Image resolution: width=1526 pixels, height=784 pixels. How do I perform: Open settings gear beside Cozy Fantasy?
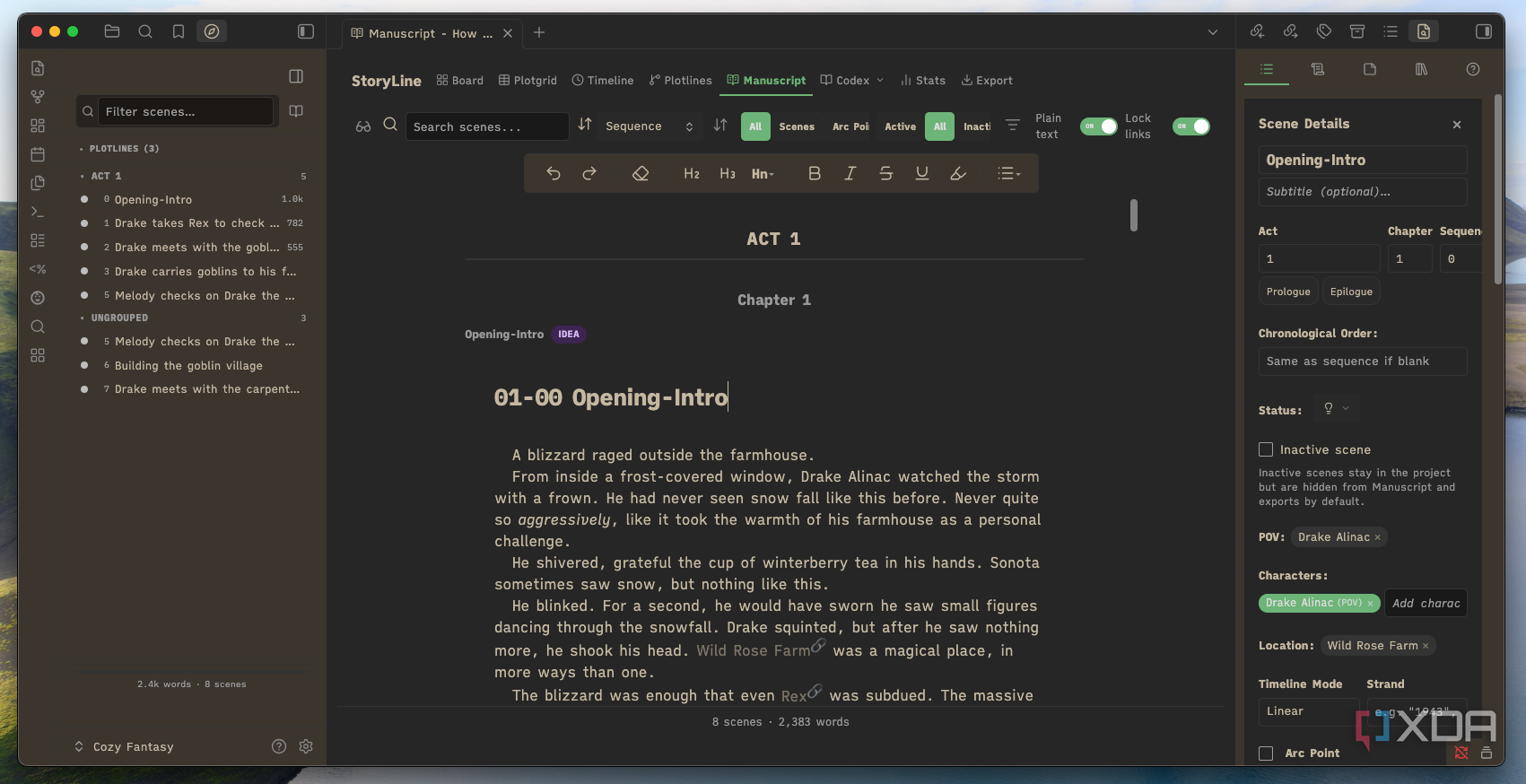(x=306, y=746)
